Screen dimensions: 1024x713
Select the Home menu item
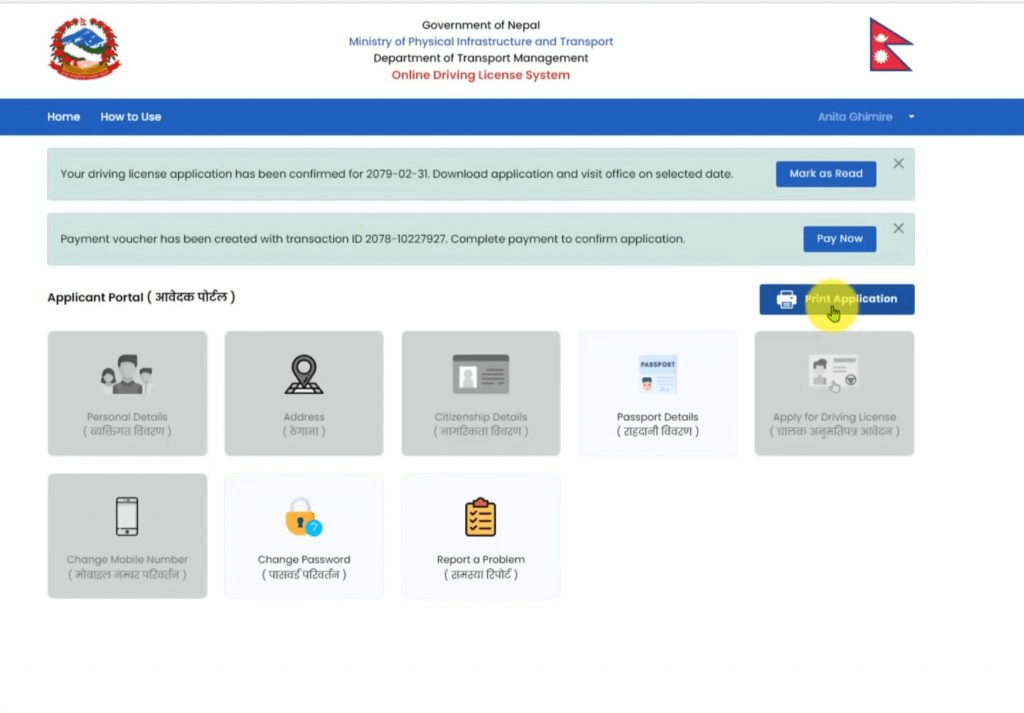point(63,116)
